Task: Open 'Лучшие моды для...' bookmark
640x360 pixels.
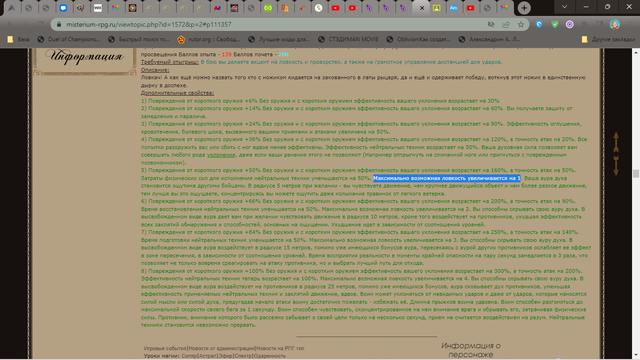Action: 279,39
